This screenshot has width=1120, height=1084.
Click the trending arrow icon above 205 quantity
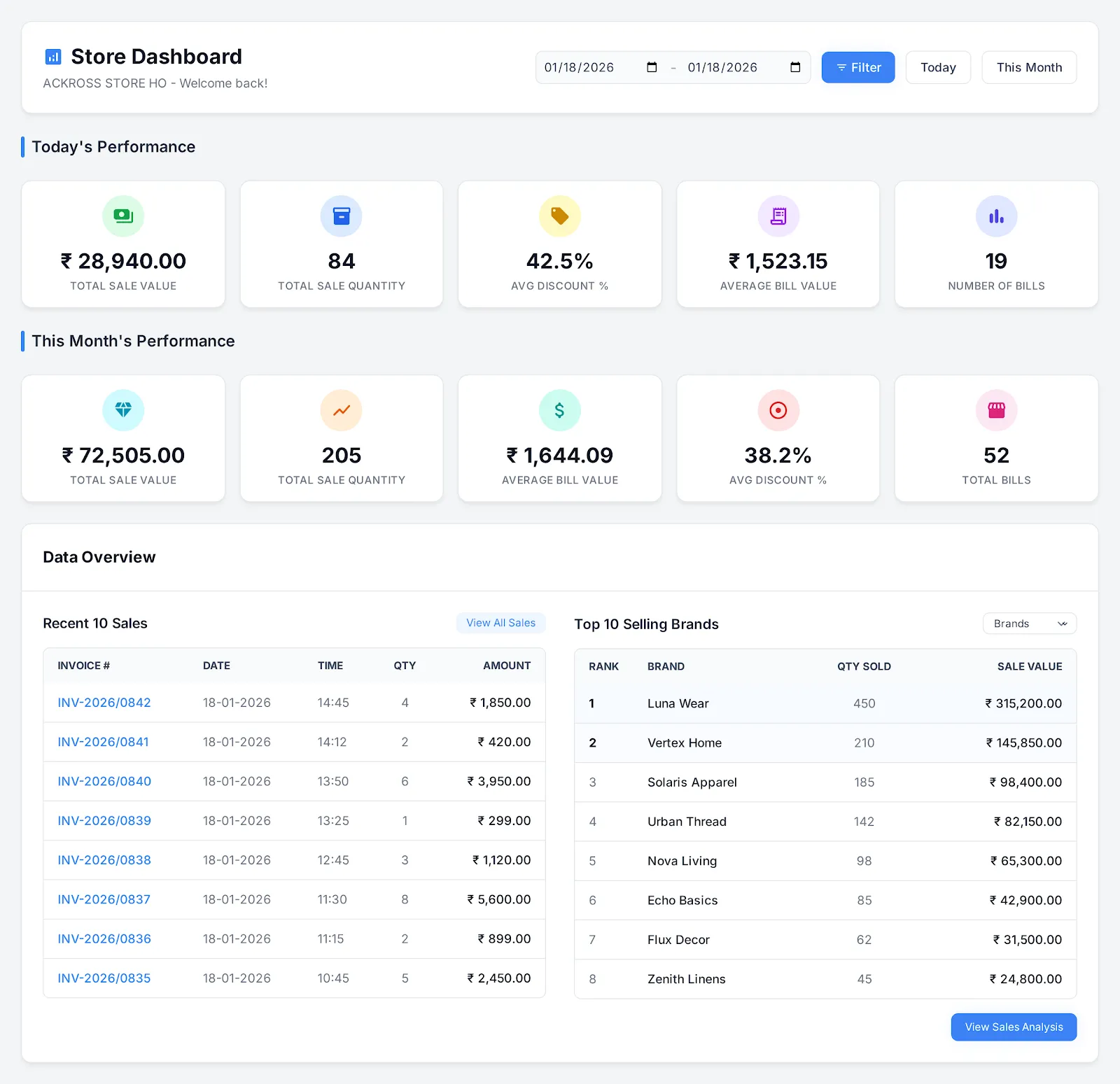point(341,410)
